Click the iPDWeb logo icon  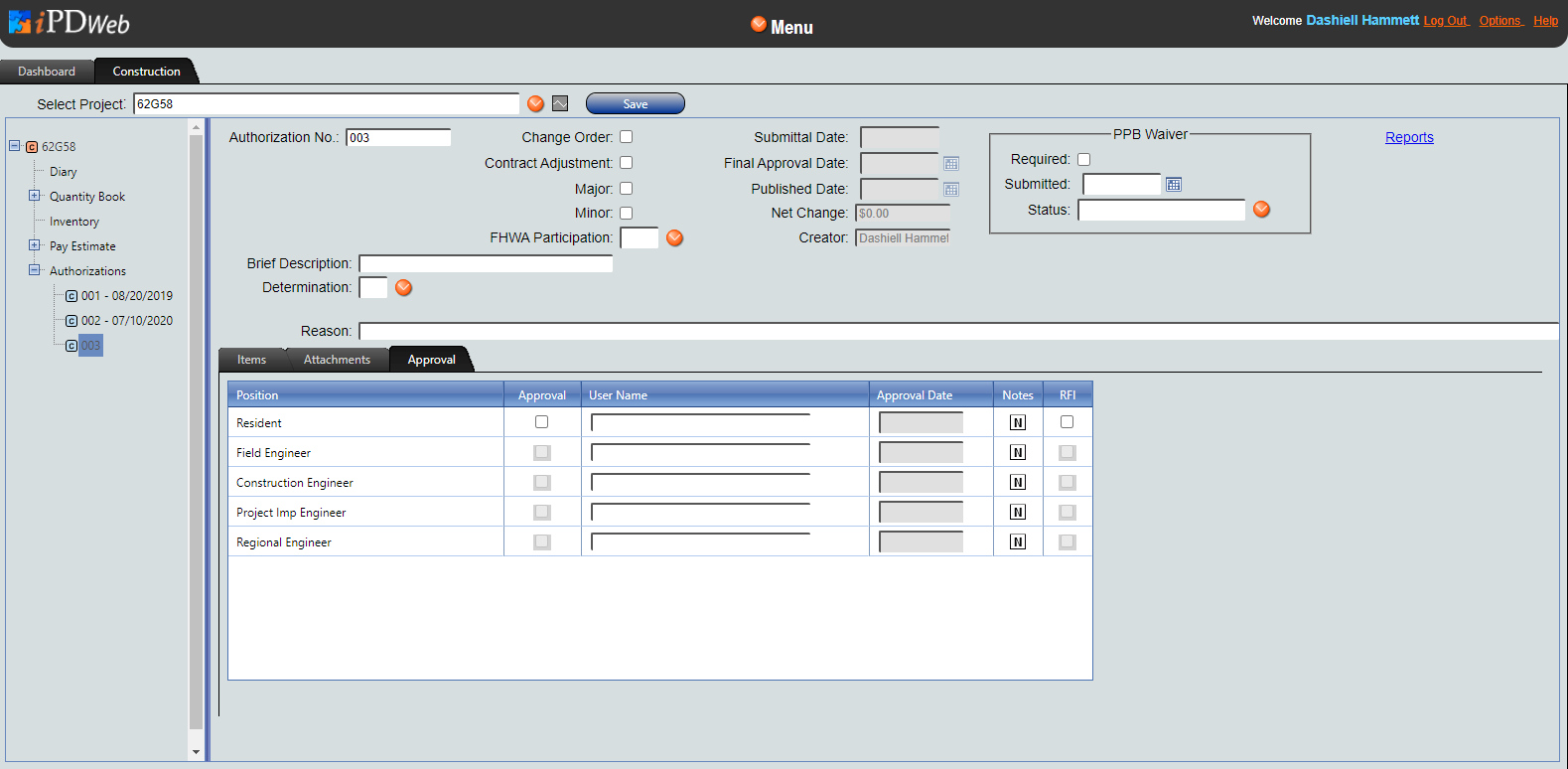pyautogui.click(x=20, y=22)
